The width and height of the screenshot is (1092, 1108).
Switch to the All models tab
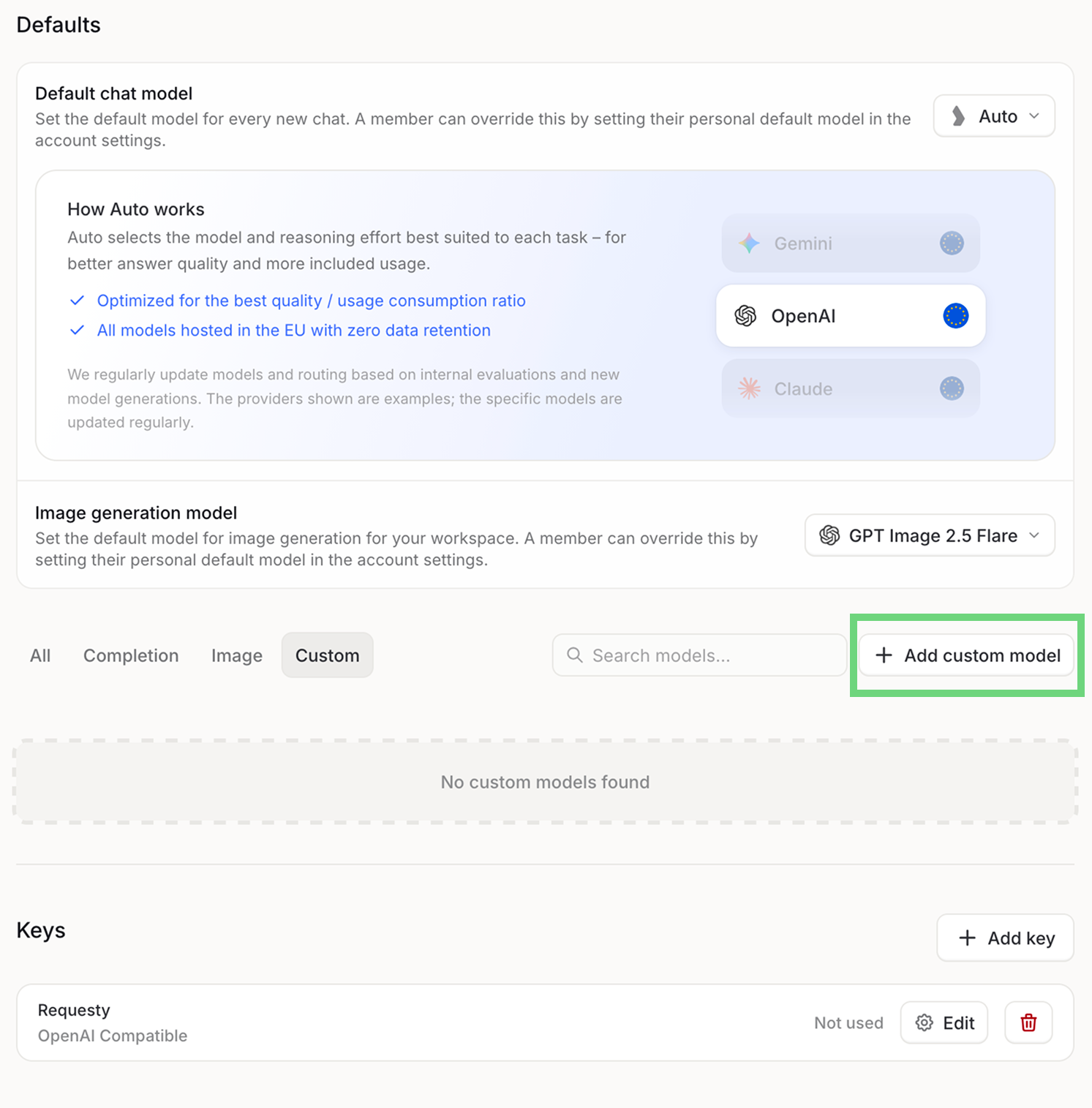coord(40,655)
